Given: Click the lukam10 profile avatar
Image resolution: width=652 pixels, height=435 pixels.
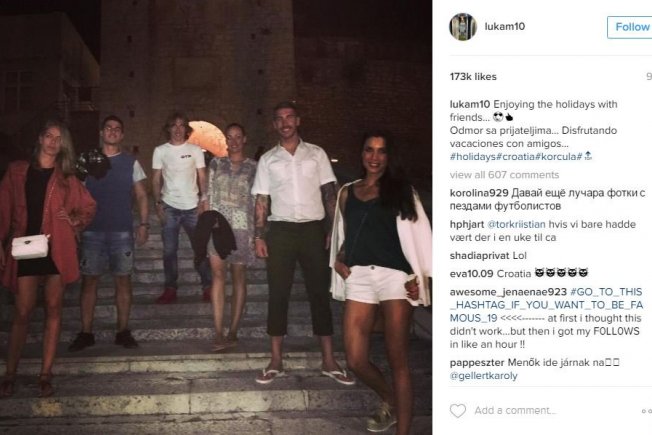Looking at the screenshot, I should coord(463,27).
